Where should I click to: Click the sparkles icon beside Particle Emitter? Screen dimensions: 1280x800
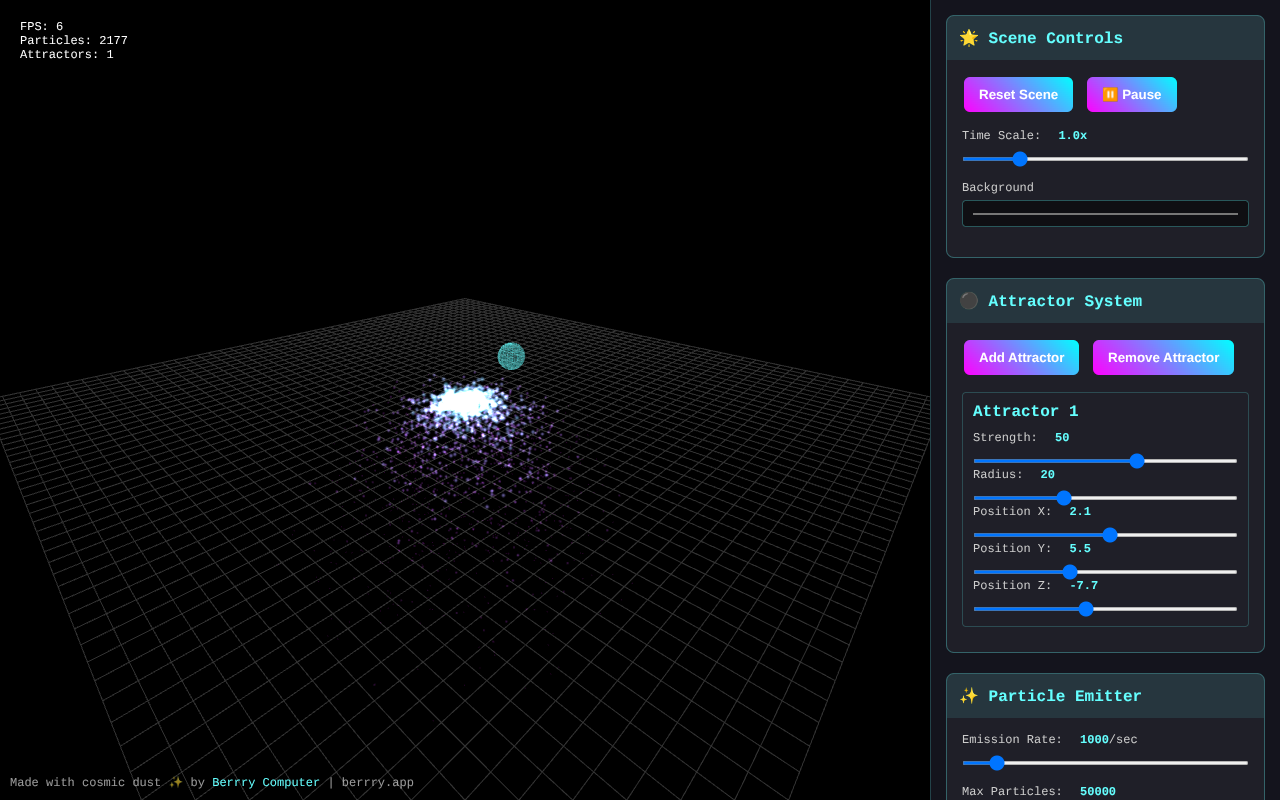pos(968,696)
